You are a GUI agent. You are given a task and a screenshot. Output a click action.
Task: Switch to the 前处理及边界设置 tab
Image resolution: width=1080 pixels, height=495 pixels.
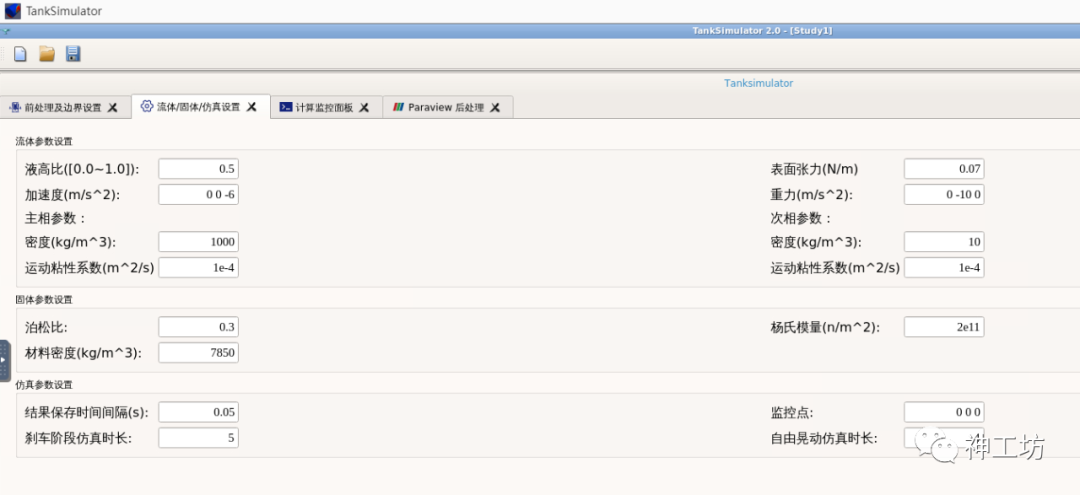click(x=63, y=107)
